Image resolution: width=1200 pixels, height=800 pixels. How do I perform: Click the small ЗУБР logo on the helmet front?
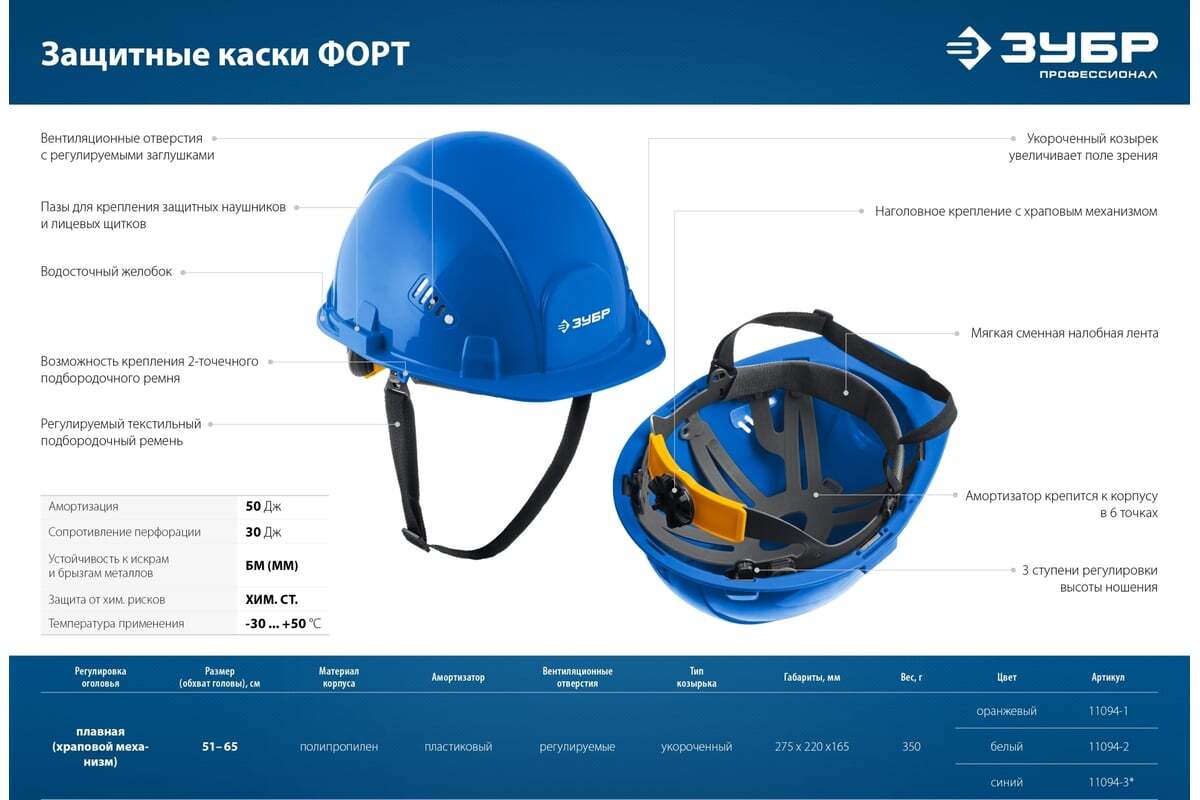coord(584,319)
